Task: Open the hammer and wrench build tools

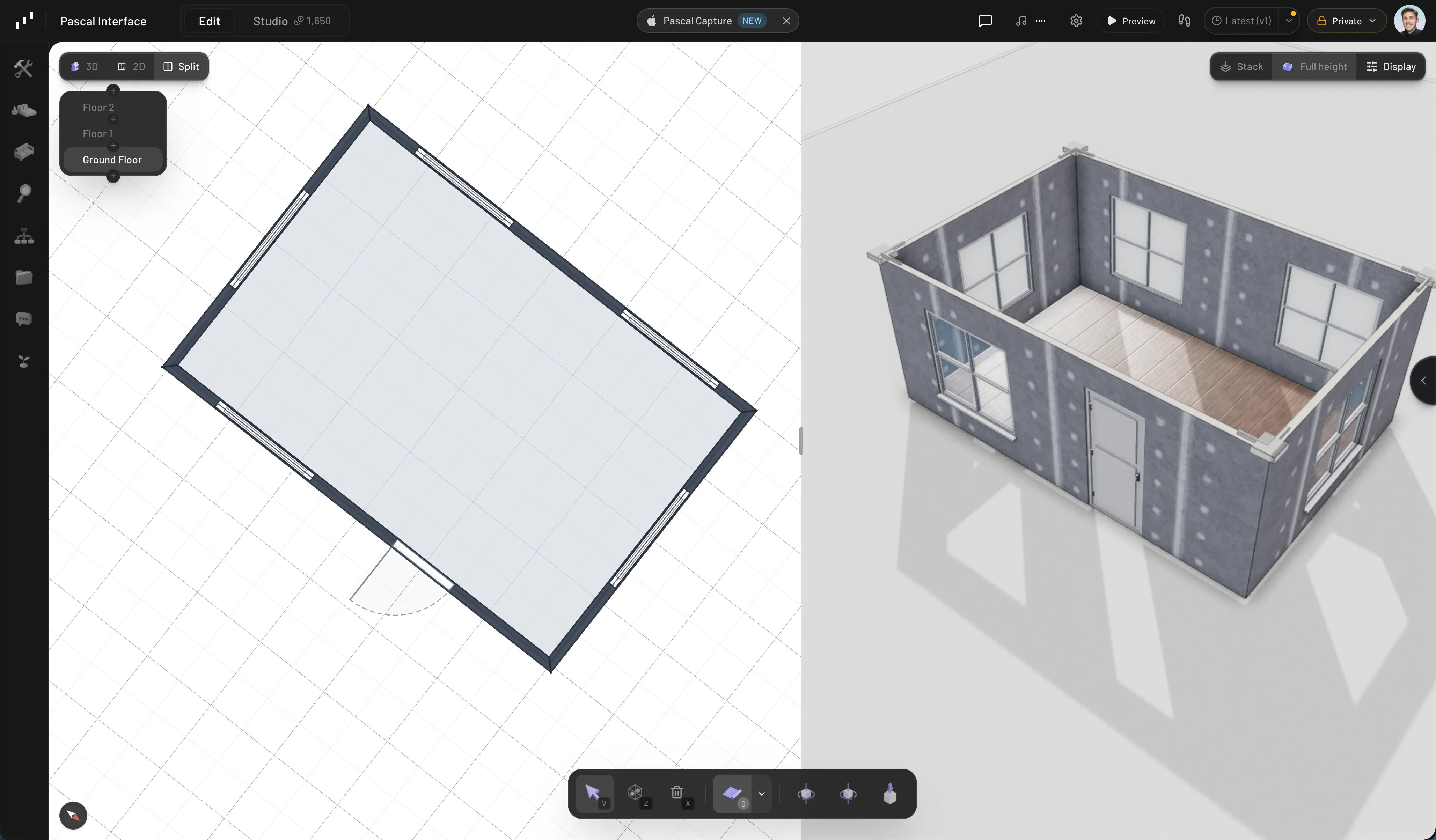Action: (23, 68)
